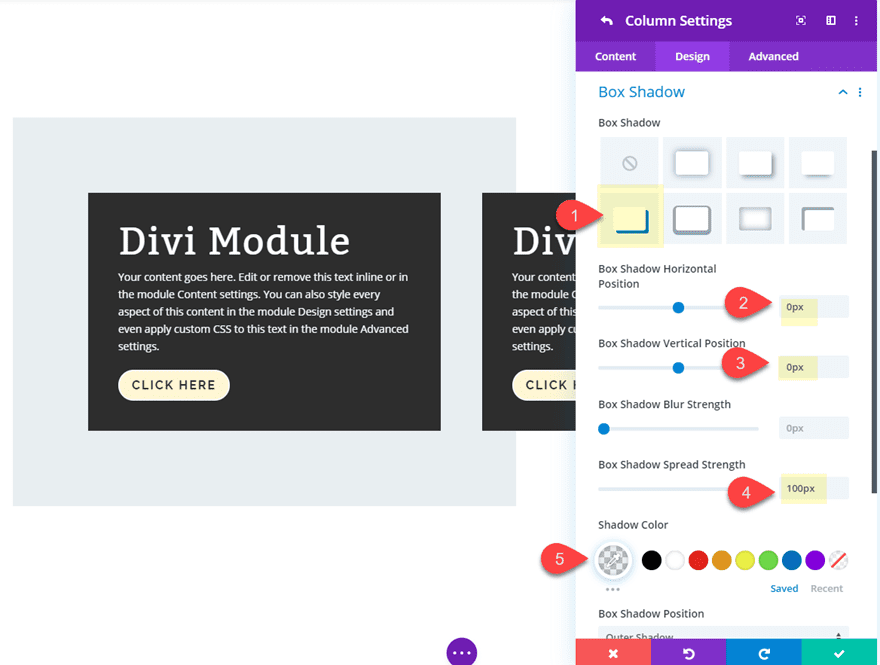Show Saved colors palette

pyautogui.click(x=784, y=588)
